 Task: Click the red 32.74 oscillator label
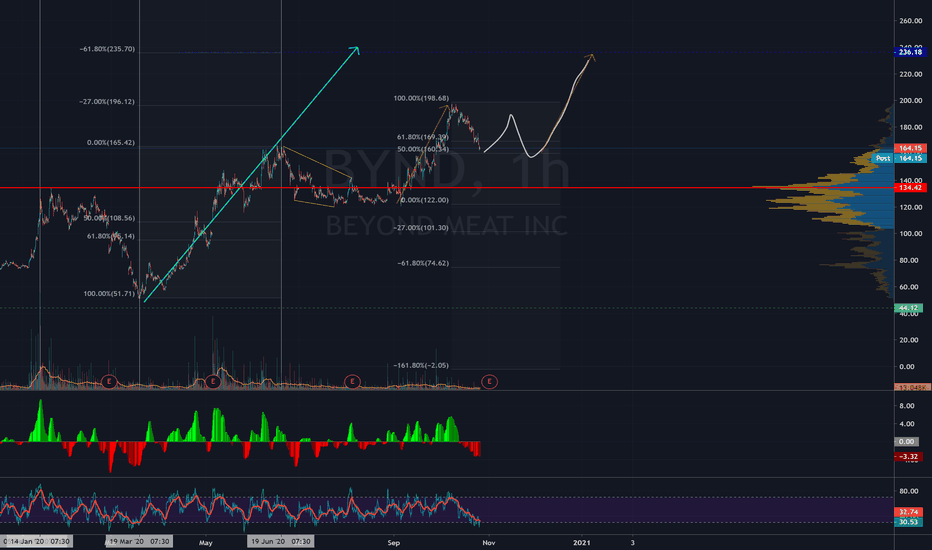909,512
